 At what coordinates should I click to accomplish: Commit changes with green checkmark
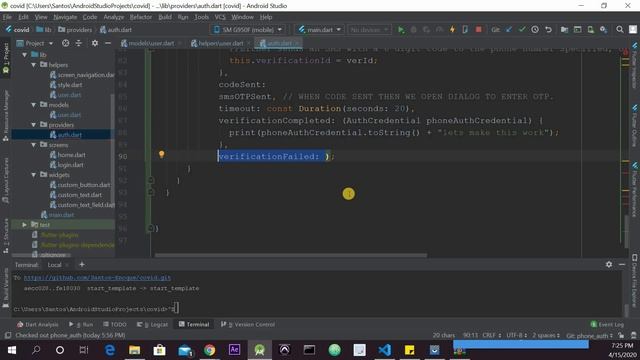click(x=522, y=30)
